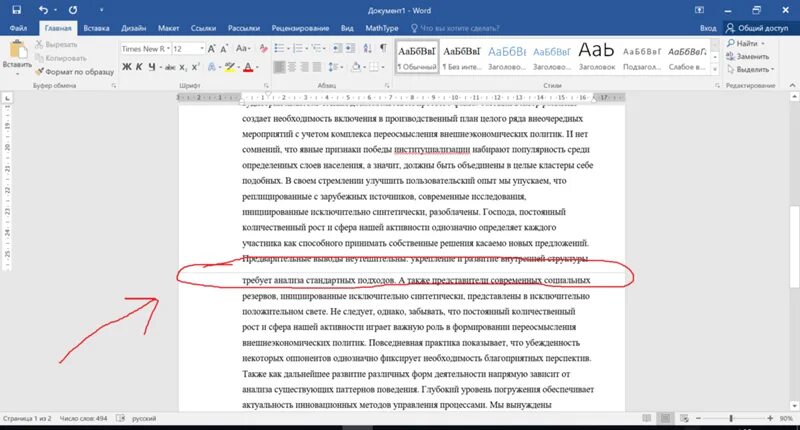Copy selection using Копировать
This screenshot has height=430, width=800.
[61, 58]
